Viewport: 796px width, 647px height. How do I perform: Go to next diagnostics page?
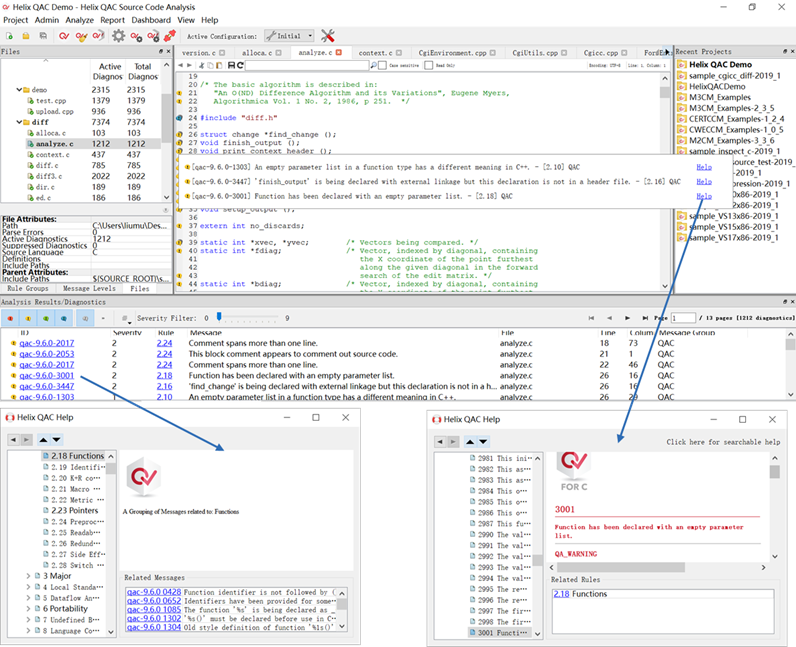click(x=627, y=318)
